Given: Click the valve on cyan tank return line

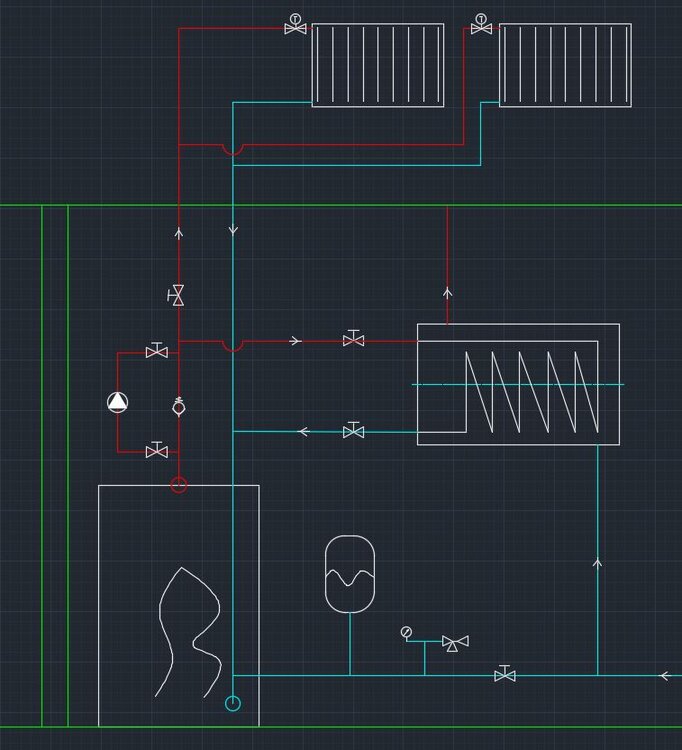Looking at the screenshot, I should [x=353, y=431].
